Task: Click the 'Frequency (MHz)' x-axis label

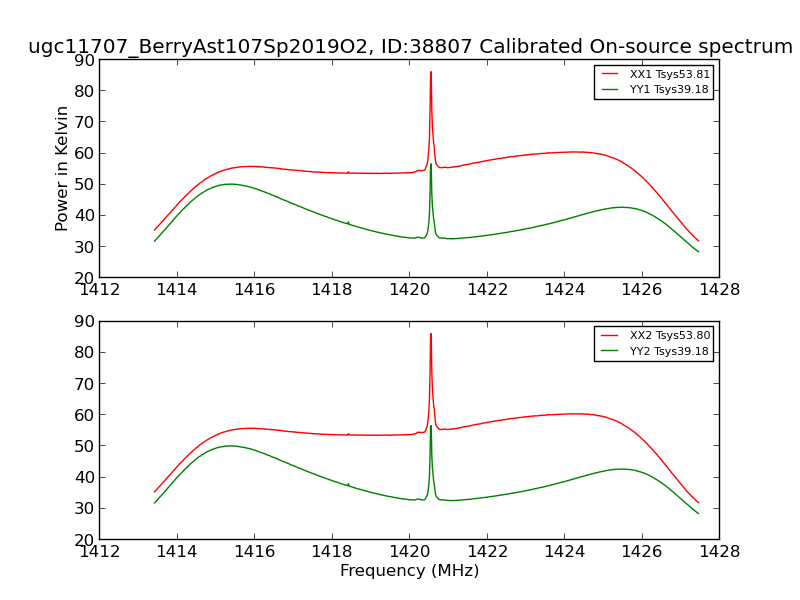Action: pos(410,570)
